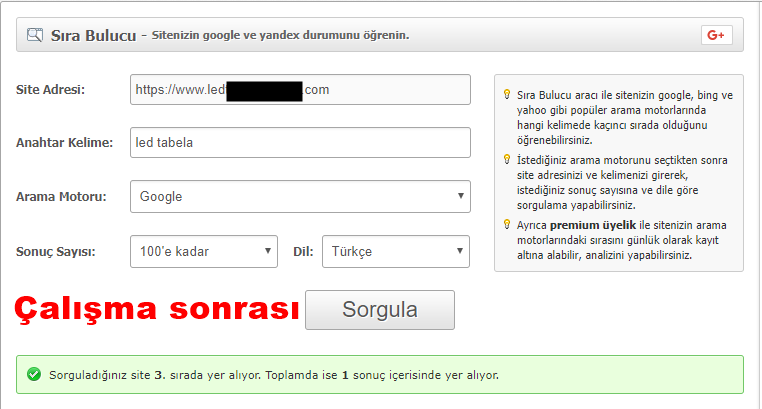
Task: Click the Sıra Bulucu magnifier icon
Action: click(35, 35)
